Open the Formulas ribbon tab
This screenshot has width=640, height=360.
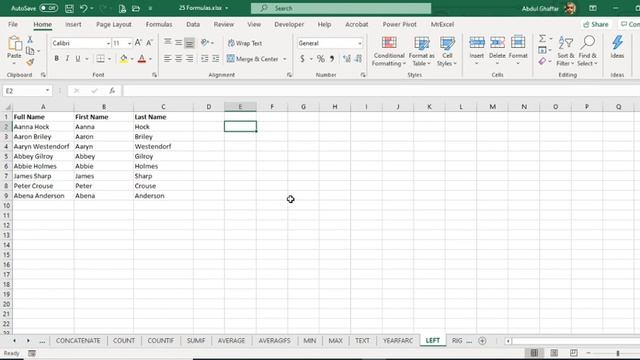pos(159,24)
